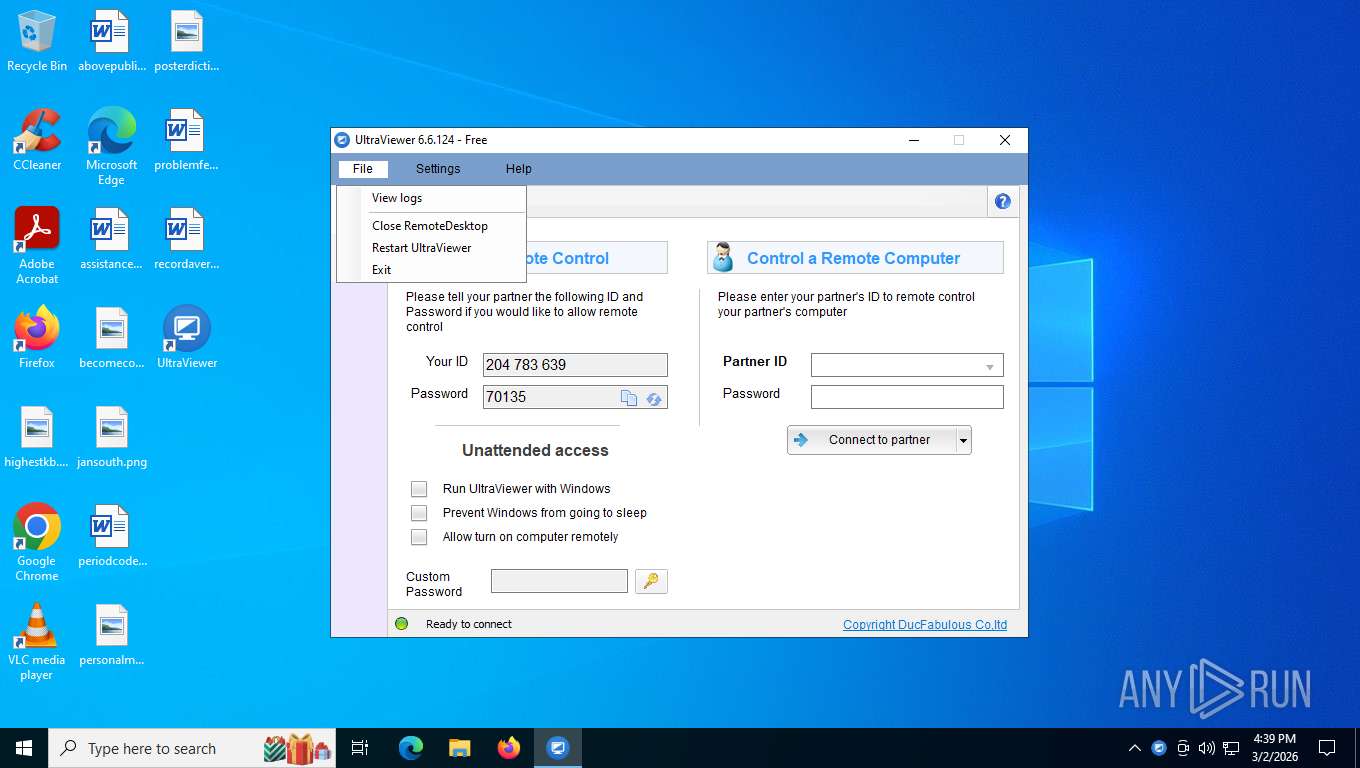The width and height of the screenshot is (1360, 768).
Task: Click the File menu in UltraViewer
Action: coord(363,169)
